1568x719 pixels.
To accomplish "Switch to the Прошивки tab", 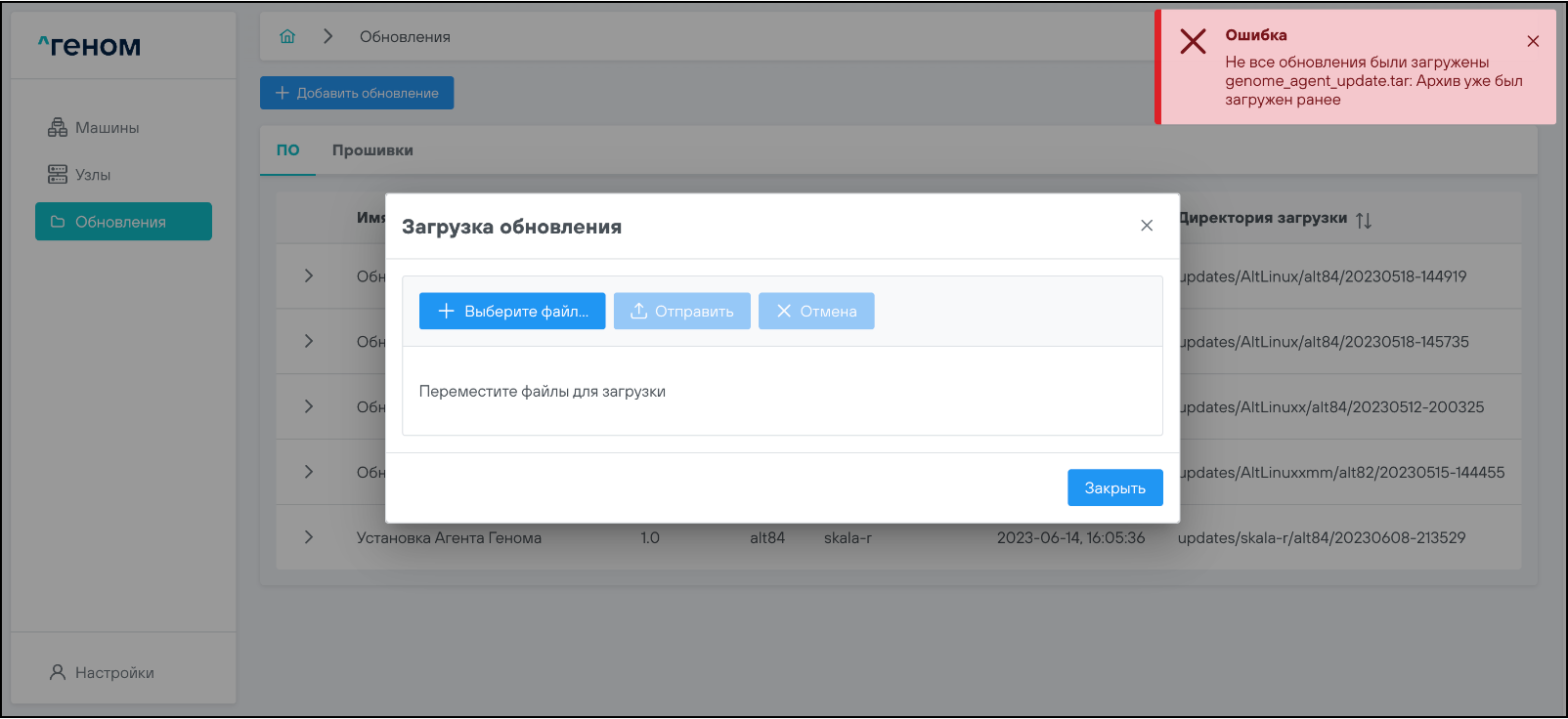I will tap(372, 150).
